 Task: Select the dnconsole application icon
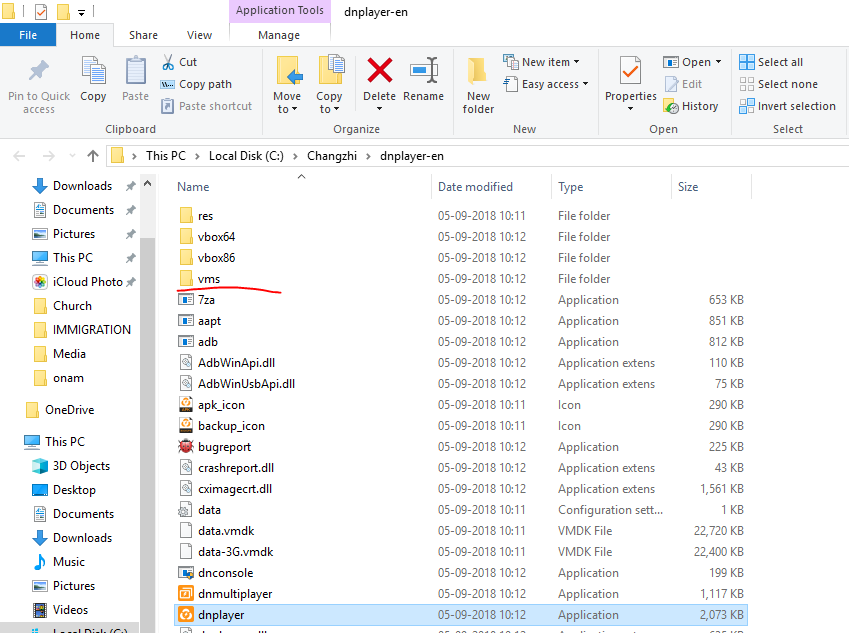pos(186,573)
